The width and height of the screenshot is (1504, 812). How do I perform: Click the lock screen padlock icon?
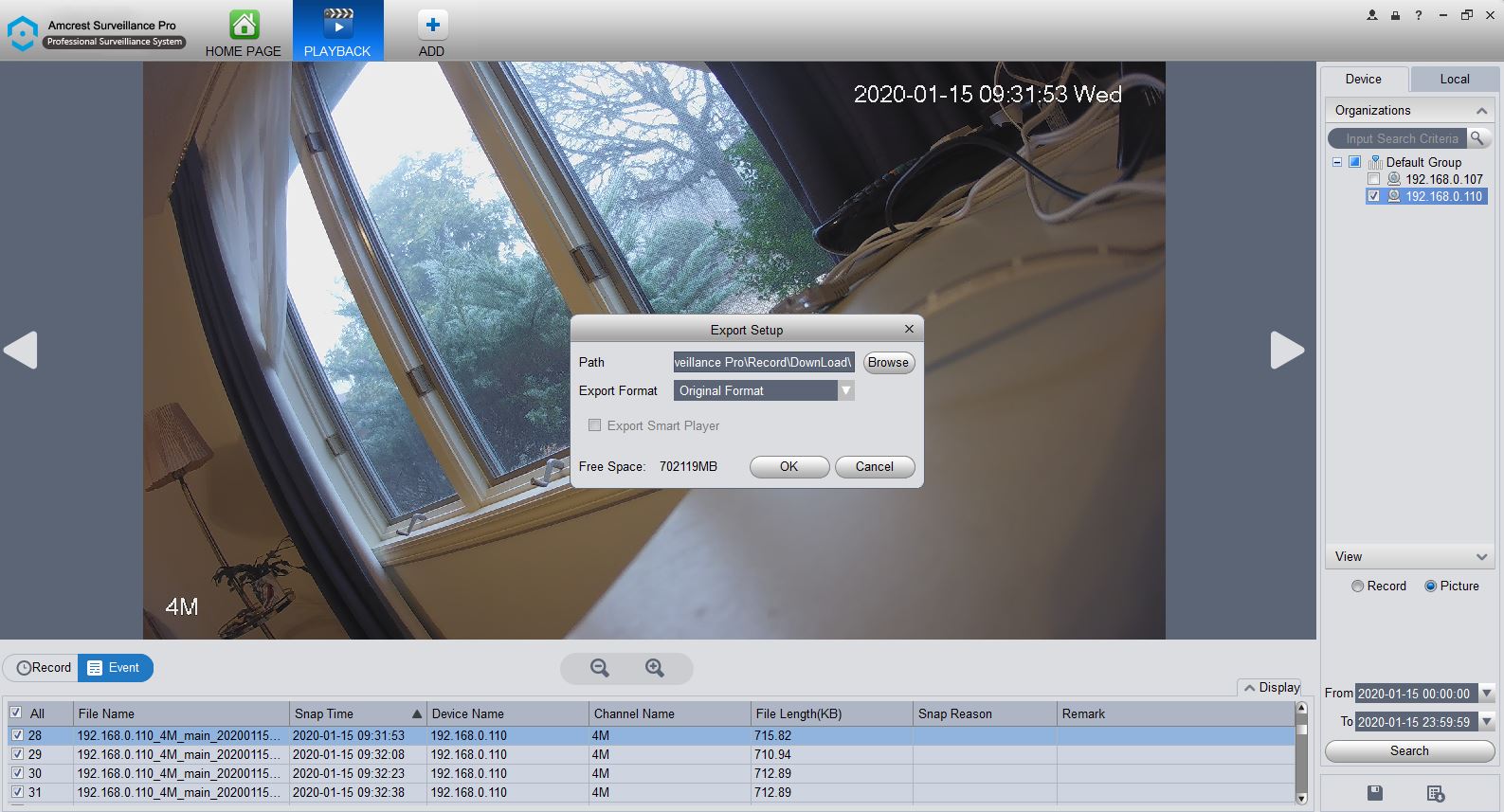1395,15
